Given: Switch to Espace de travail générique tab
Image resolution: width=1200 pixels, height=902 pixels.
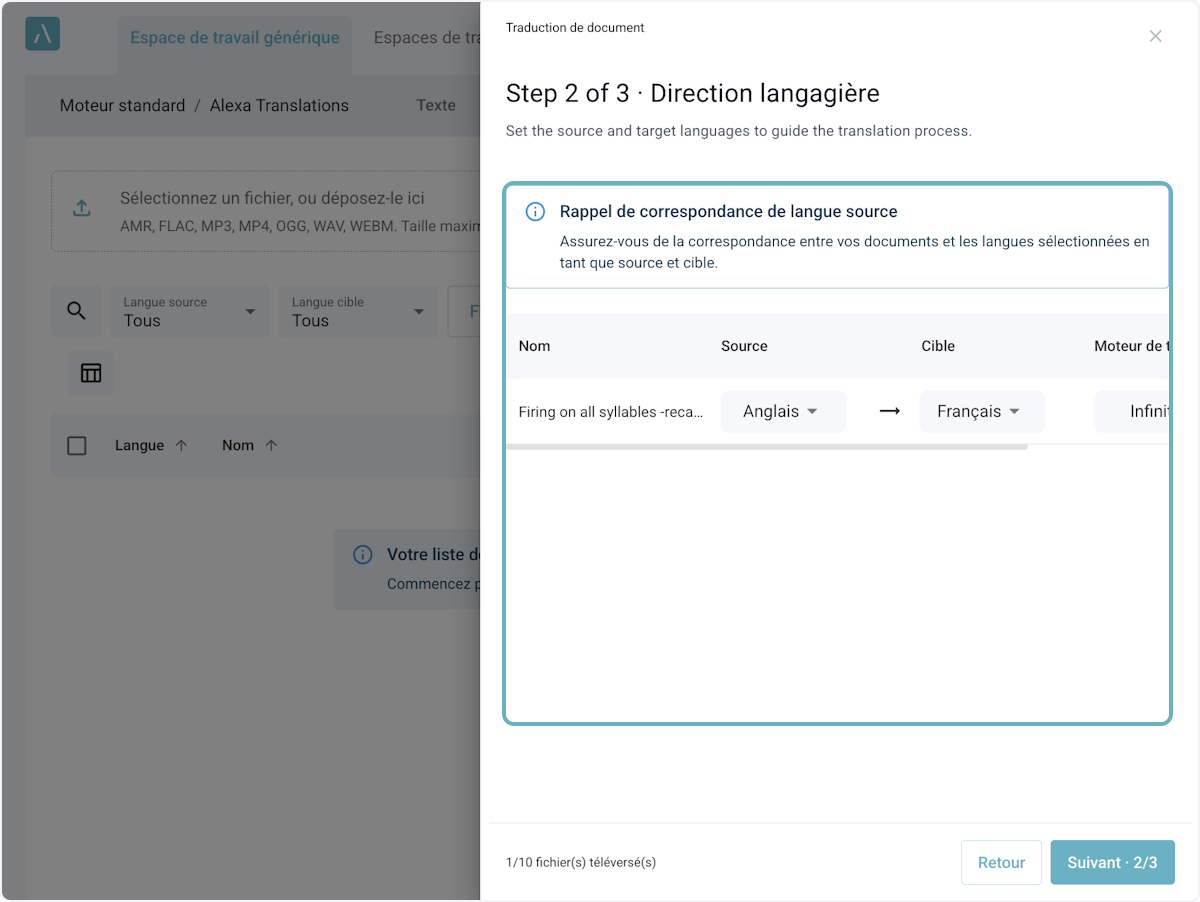Looking at the screenshot, I should click(x=235, y=38).
